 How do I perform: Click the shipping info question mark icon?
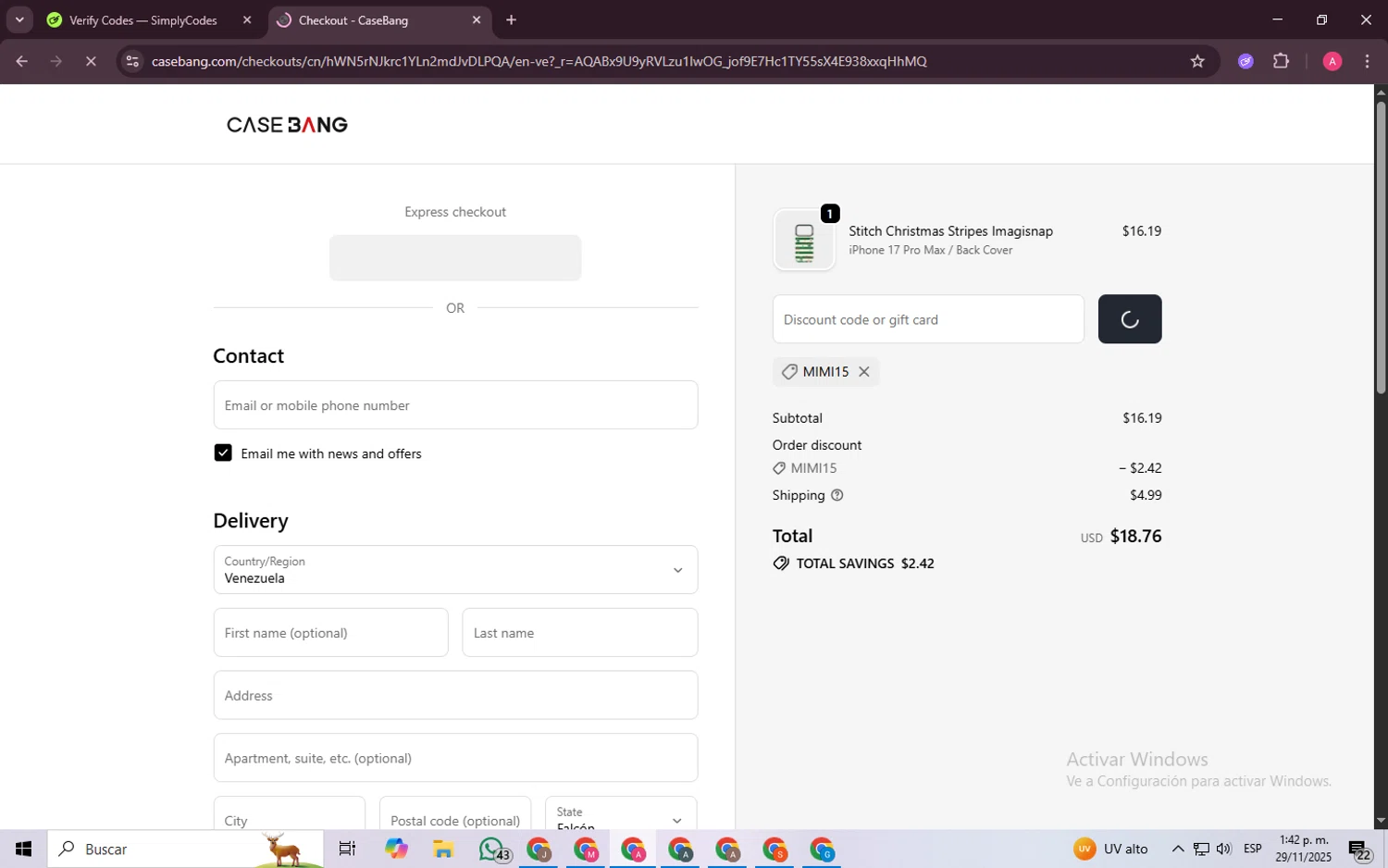[837, 495]
